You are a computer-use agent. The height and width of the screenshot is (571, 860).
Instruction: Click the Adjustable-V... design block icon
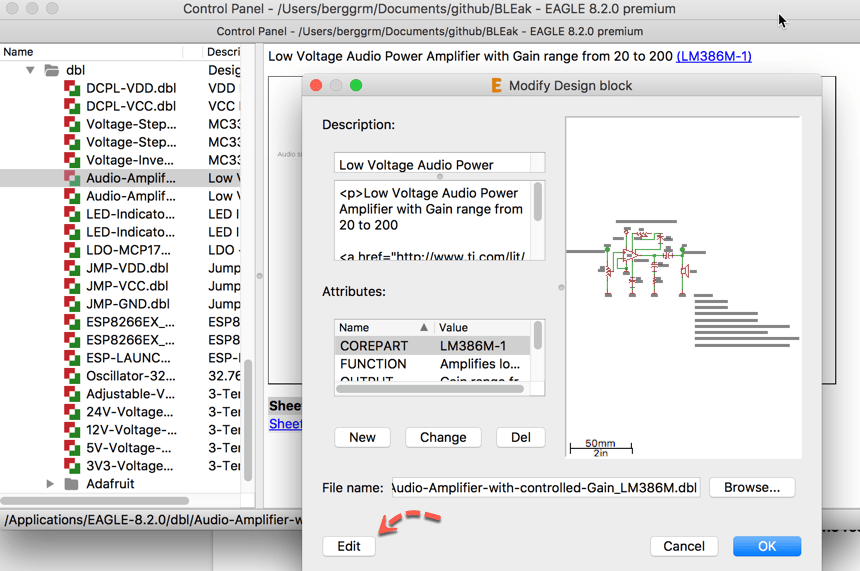click(72, 394)
